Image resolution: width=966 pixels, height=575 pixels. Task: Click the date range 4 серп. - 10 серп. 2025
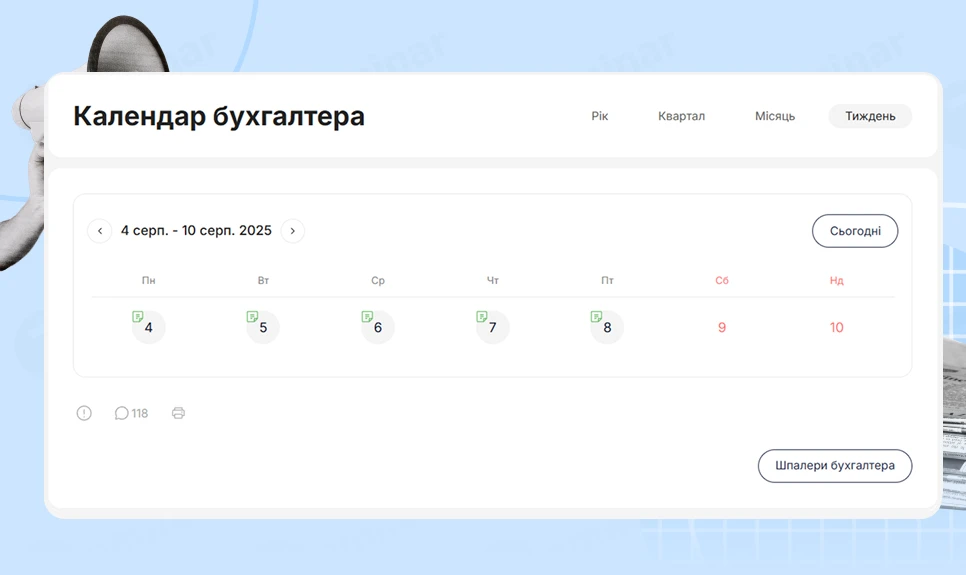point(196,230)
